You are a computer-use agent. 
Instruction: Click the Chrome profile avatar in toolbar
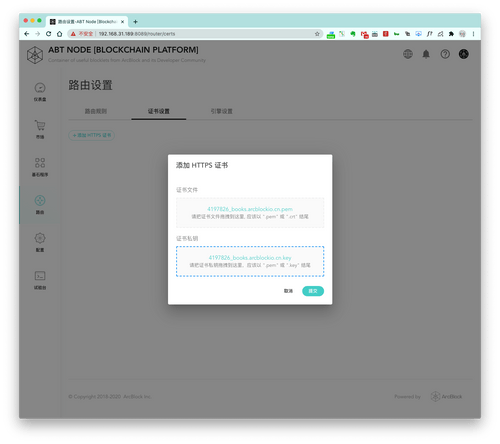pos(462,34)
